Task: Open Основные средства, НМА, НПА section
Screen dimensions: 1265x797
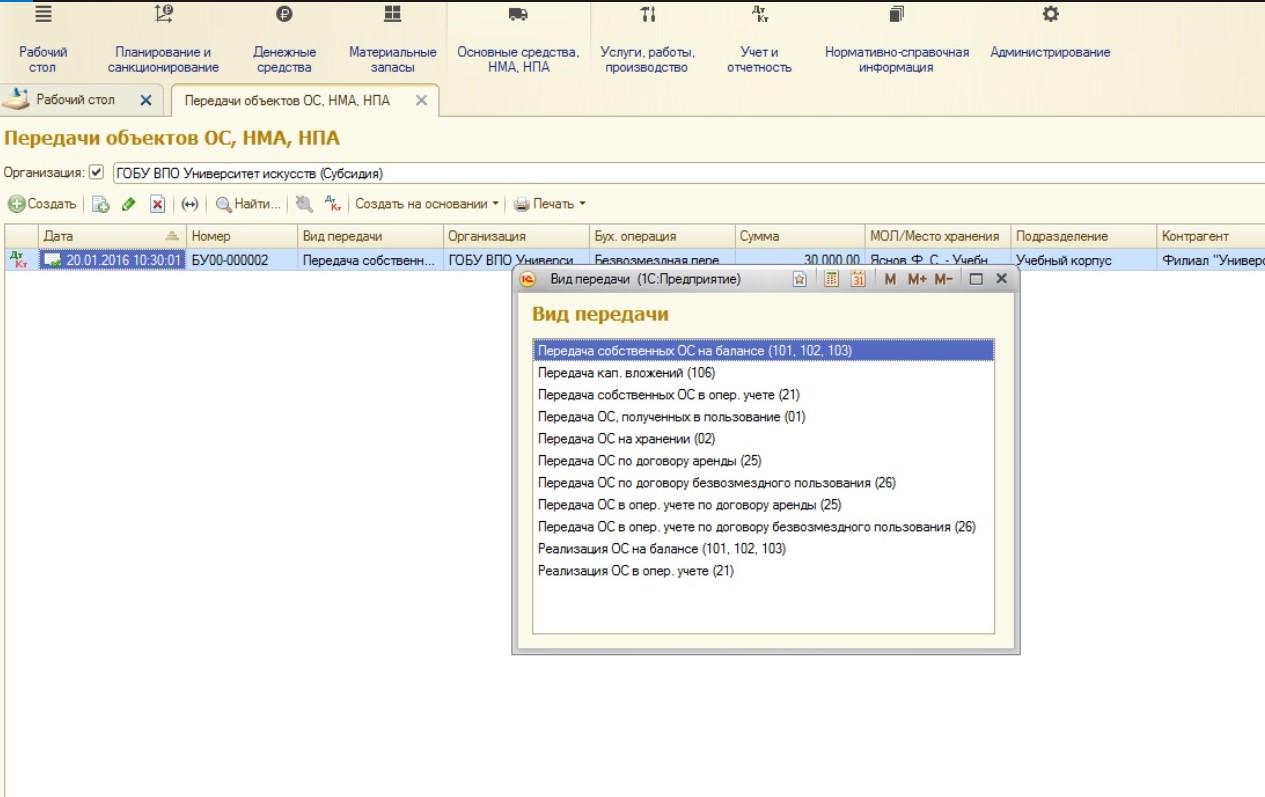Action: 518,41
